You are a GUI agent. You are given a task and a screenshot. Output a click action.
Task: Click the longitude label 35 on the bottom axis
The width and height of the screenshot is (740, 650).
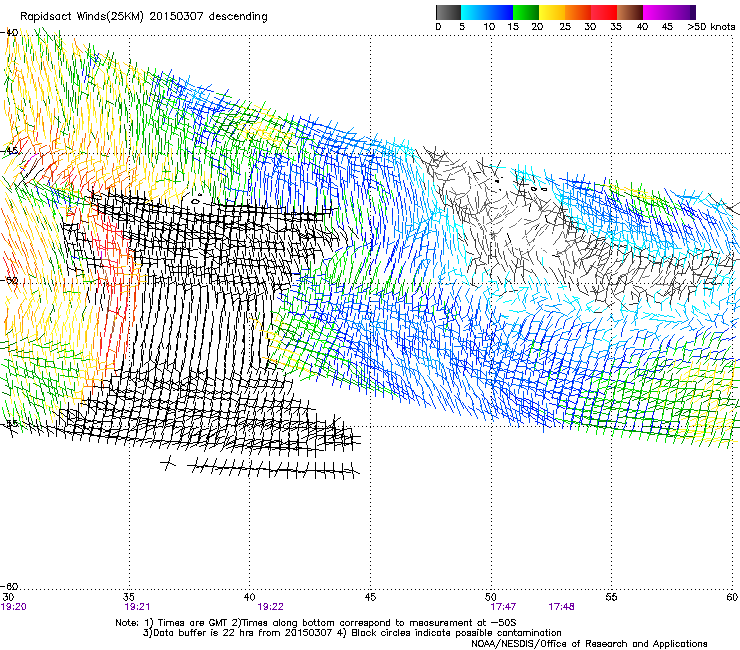coord(129,597)
